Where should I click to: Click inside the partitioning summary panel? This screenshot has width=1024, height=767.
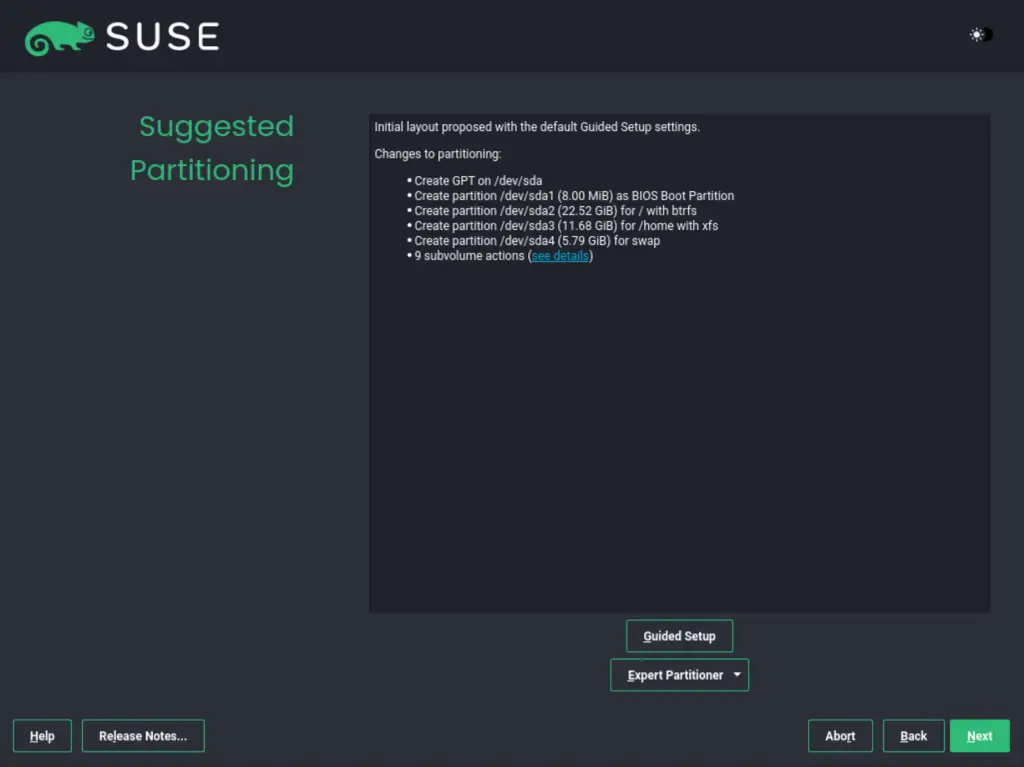click(679, 420)
